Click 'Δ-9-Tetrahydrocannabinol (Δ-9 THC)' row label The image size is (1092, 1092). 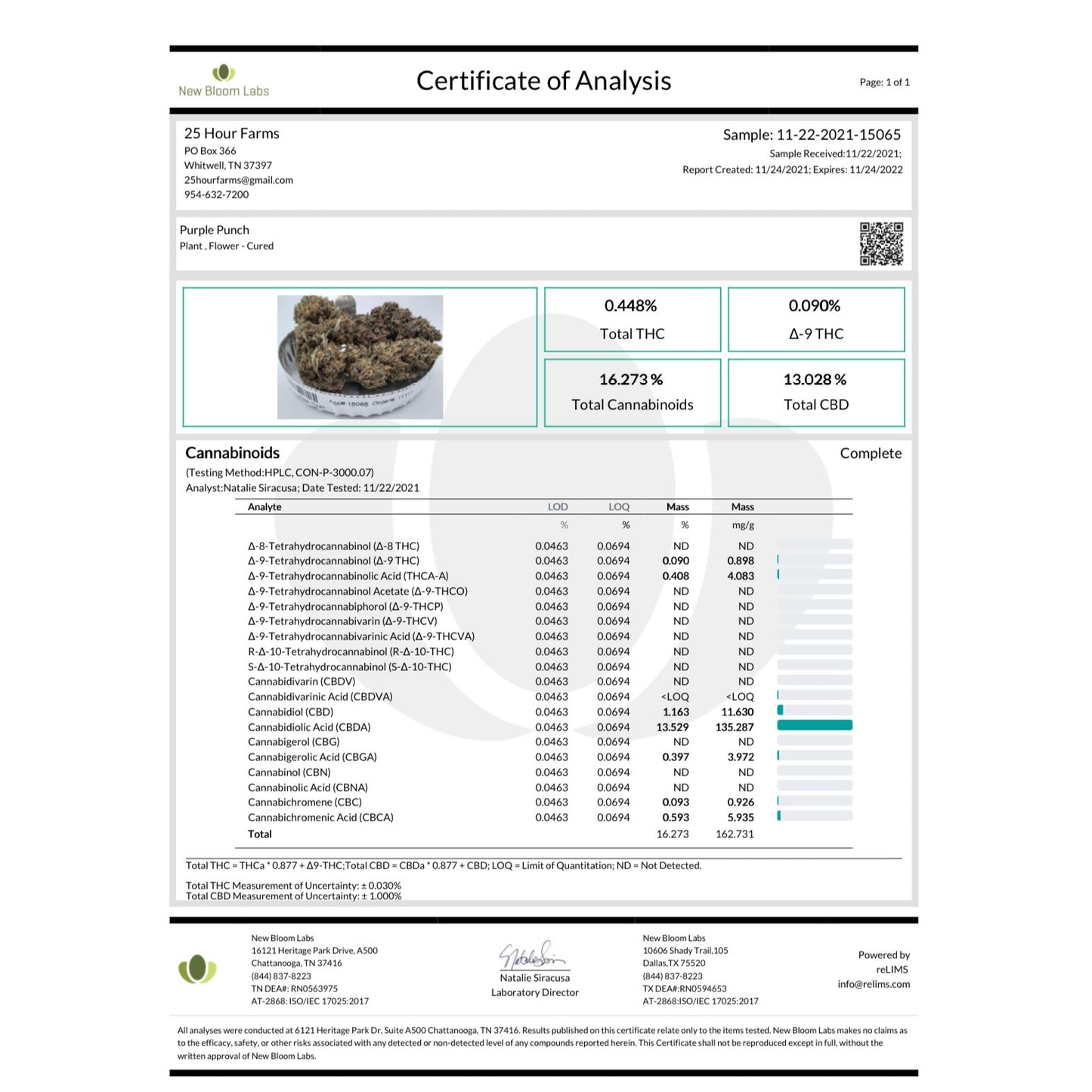point(333,561)
